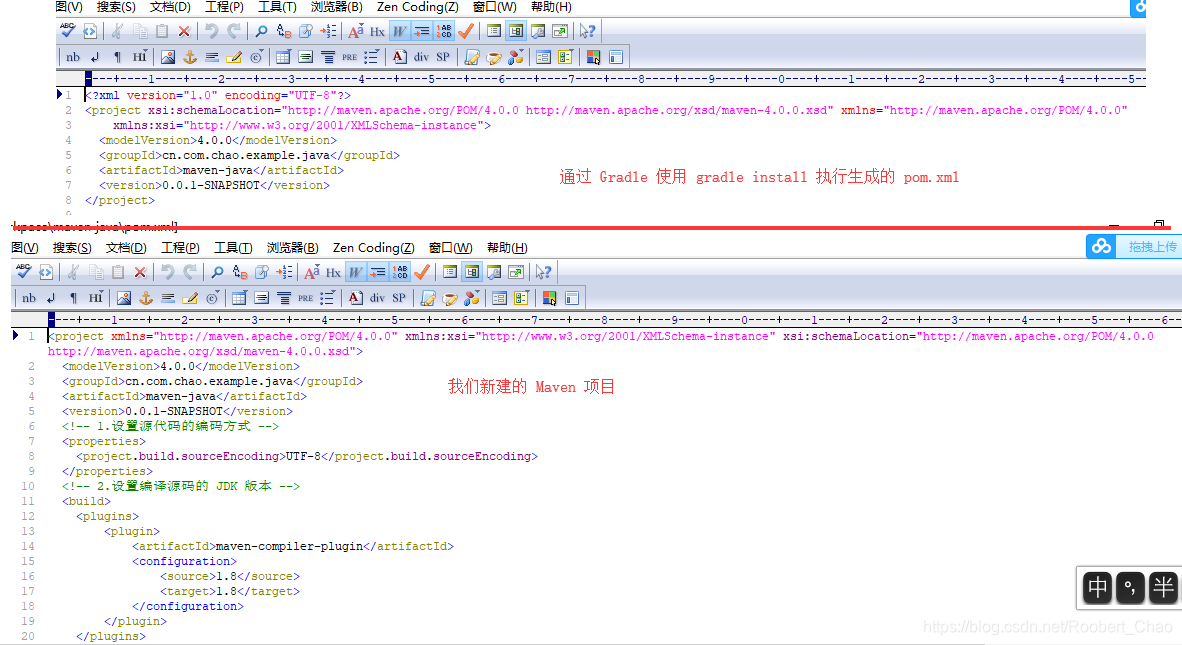Viewport: 1182px width, 645px height.
Task: Toggle word wrap W in upper toolbar
Action: click(400, 31)
